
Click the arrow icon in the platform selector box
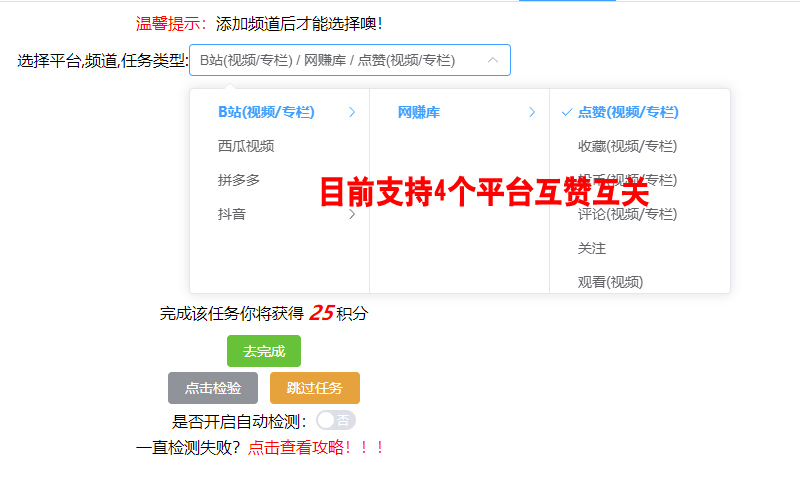(x=492, y=60)
